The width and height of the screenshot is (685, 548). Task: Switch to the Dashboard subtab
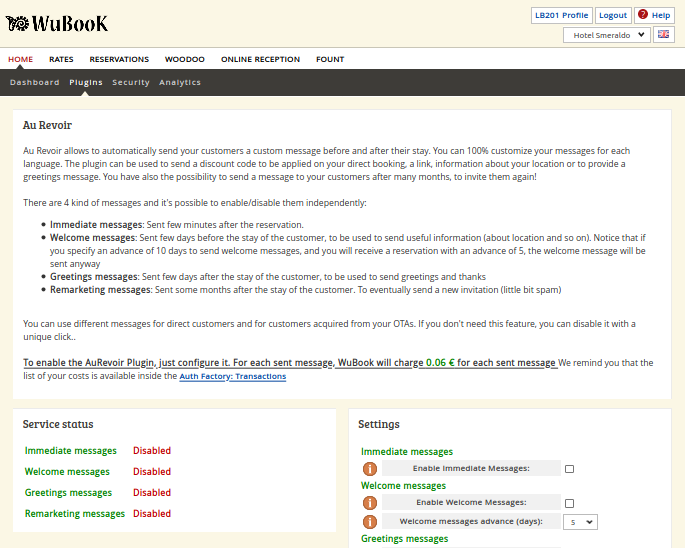(x=35, y=82)
